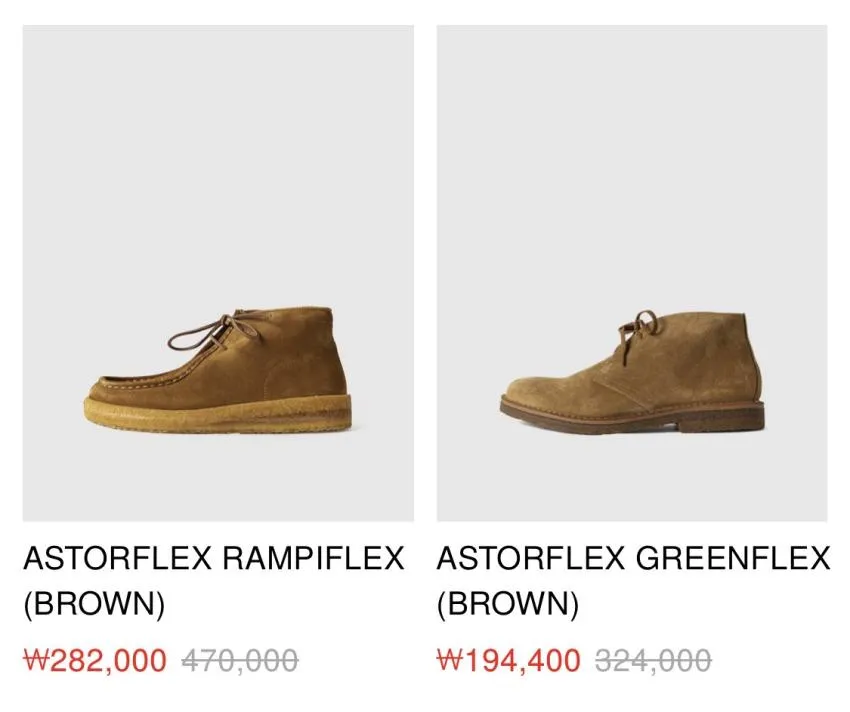Viewport: 850px width, 712px height.
Task: Click the gray area above the Rampiflex boot
Action: (x=218, y=163)
